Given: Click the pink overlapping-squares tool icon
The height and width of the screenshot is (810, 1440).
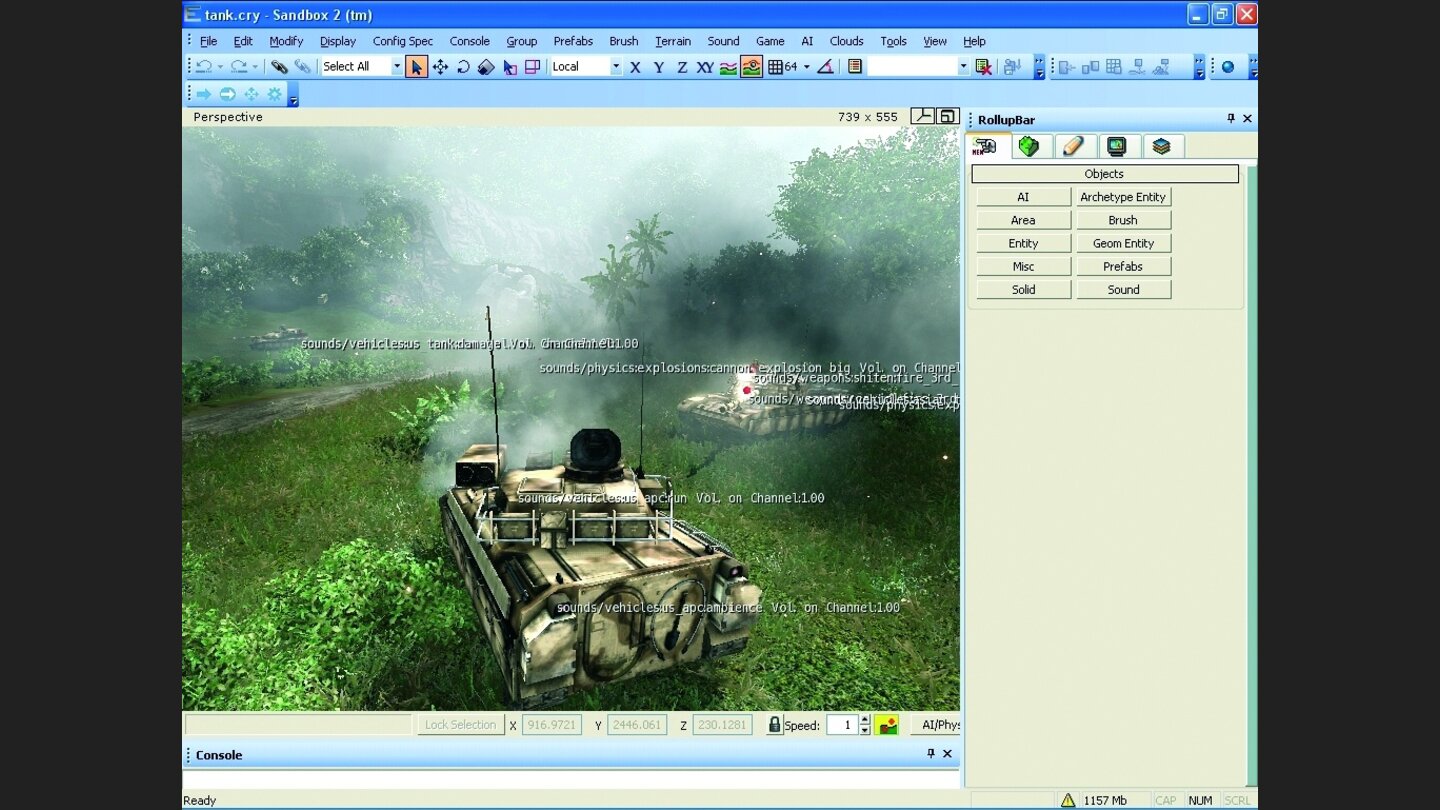Looking at the screenshot, I should tap(532, 67).
